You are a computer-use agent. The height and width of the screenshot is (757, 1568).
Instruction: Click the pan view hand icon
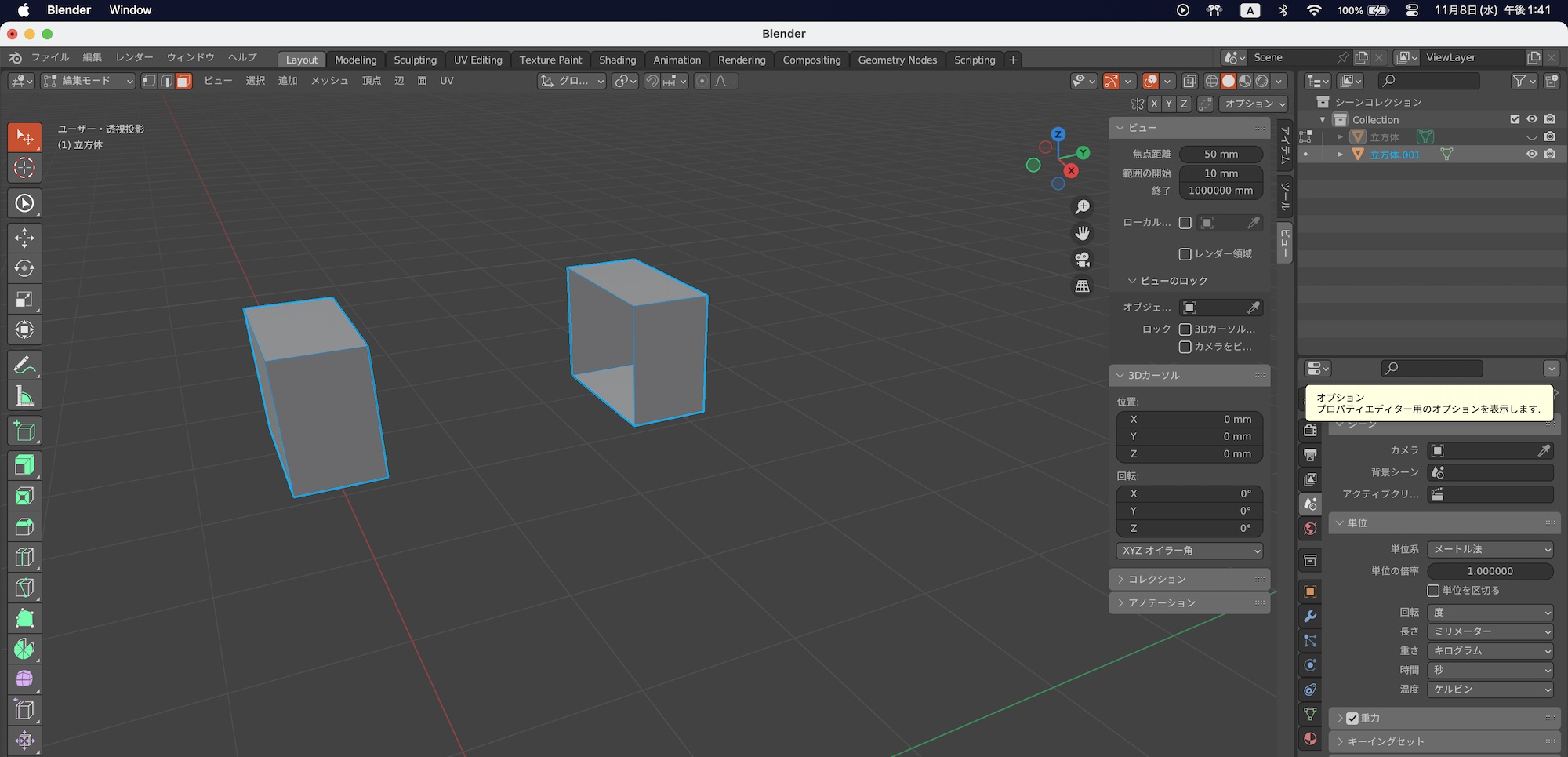click(x=1082, y=233)
